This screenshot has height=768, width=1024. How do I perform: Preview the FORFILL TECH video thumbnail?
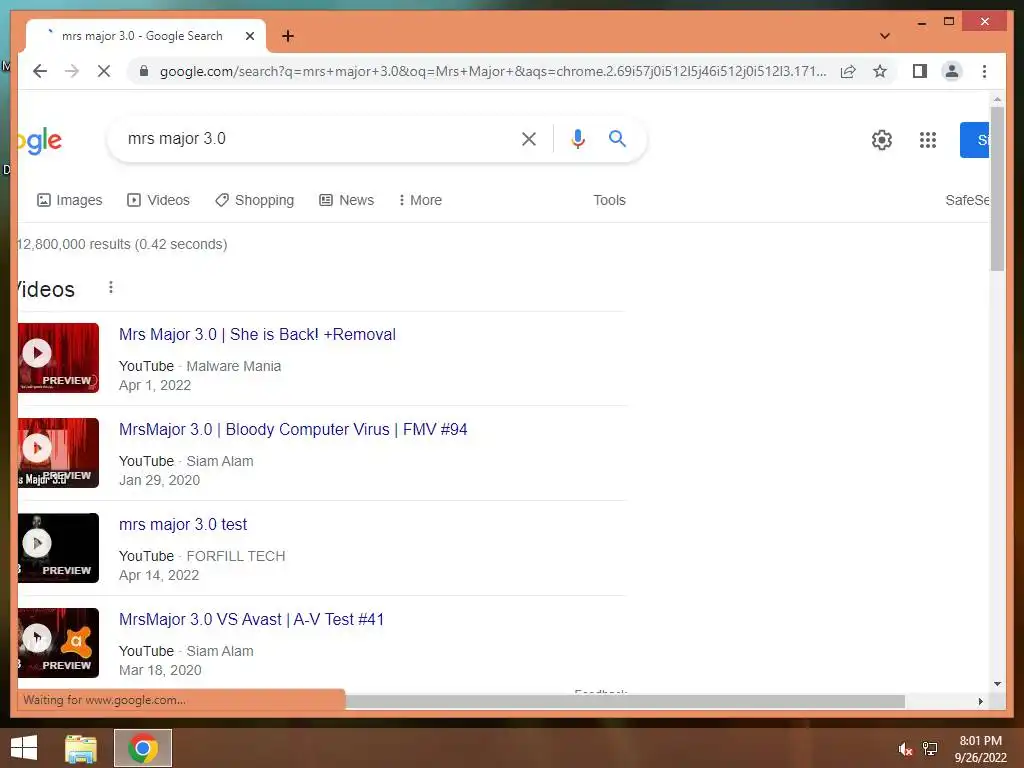pyautogui.click(x=59, y=548)
